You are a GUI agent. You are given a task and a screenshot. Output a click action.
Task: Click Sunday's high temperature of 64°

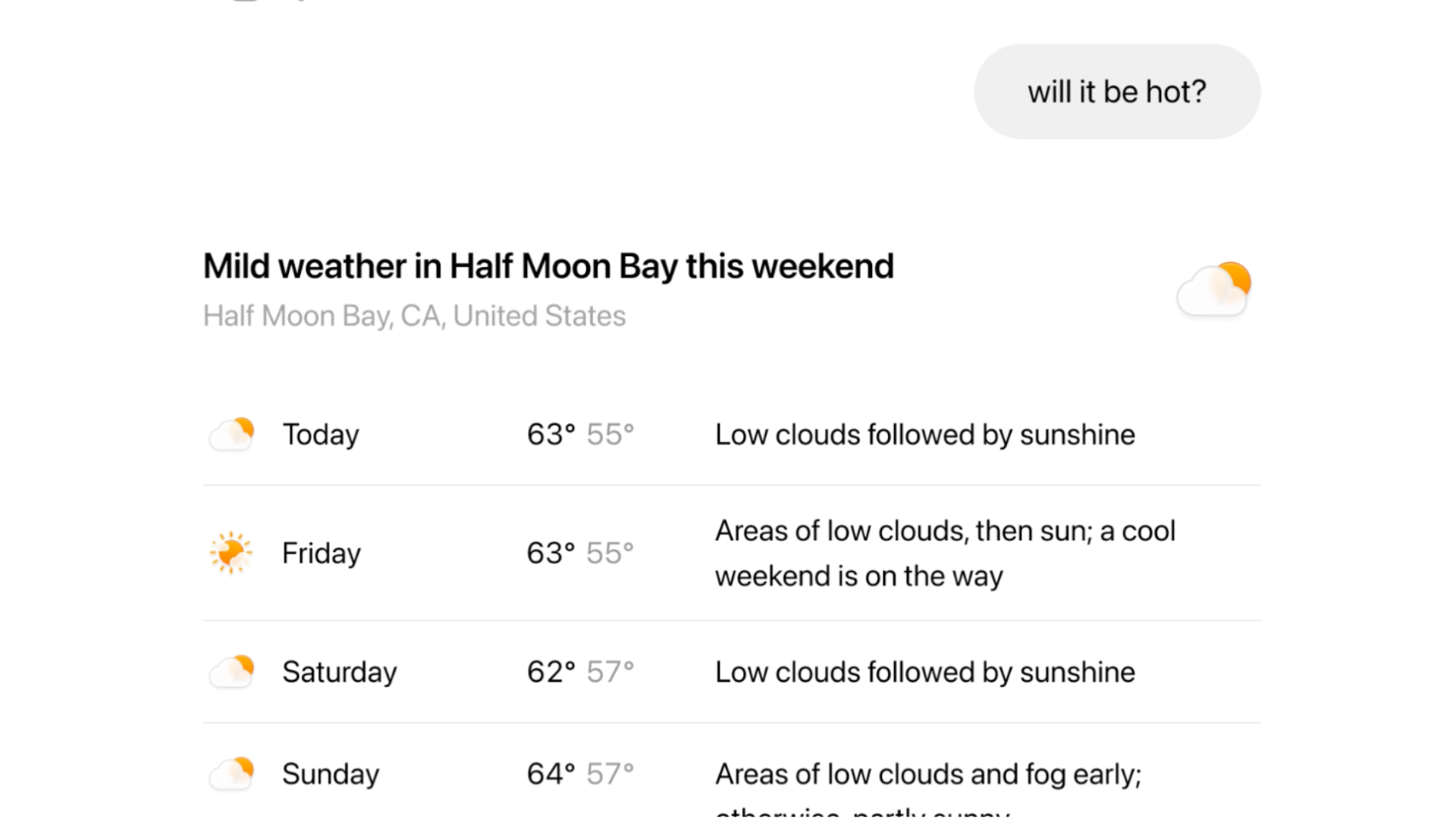551,774
